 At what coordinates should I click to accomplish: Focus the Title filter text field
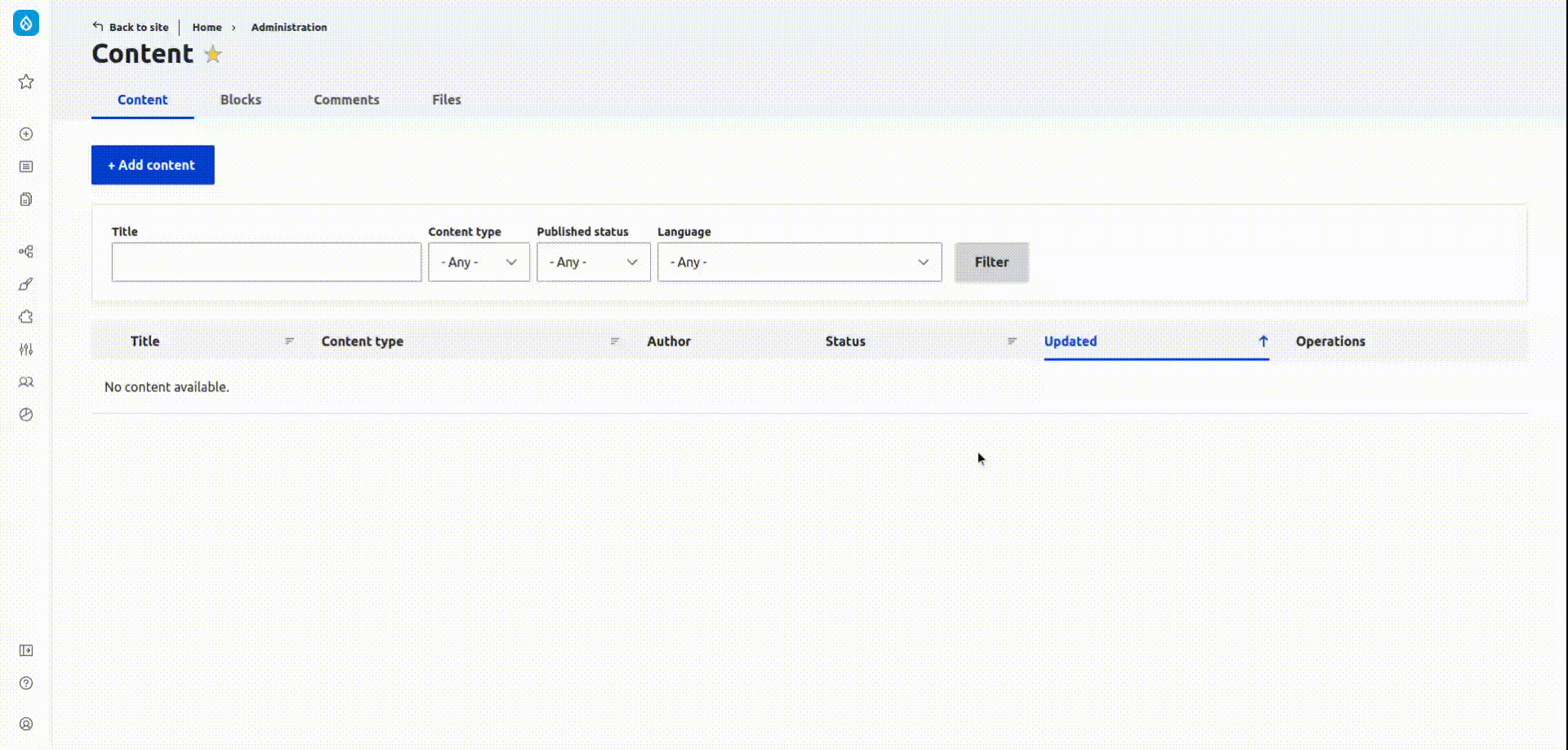coord(266,262)
